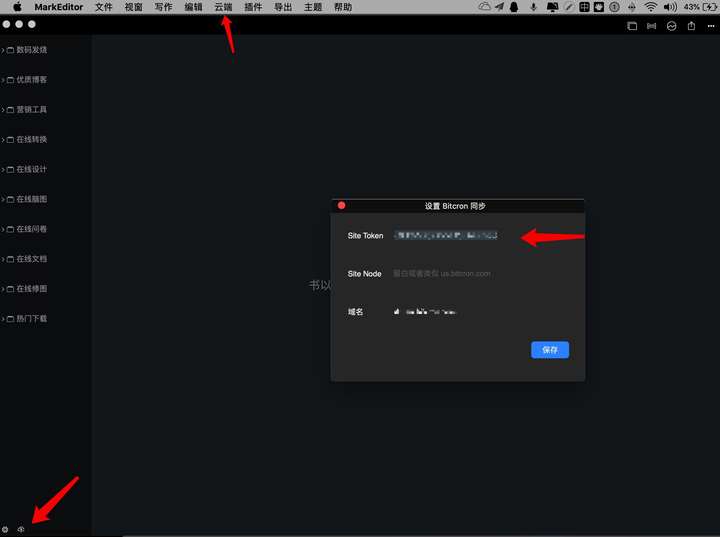This screenshot has width=720, height=537.
Task: Click the eye icon at sidebar bottom
Action: coord(21,530)
